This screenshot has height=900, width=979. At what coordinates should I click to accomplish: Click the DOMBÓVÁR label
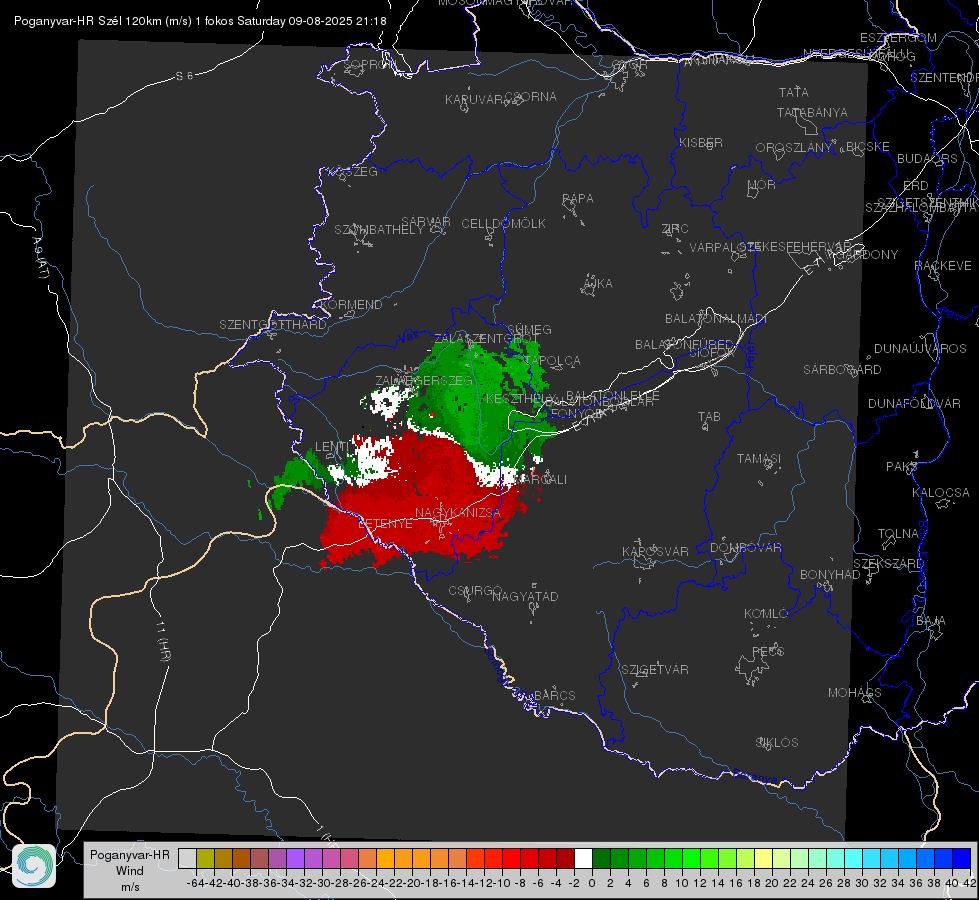coord(745,548)
